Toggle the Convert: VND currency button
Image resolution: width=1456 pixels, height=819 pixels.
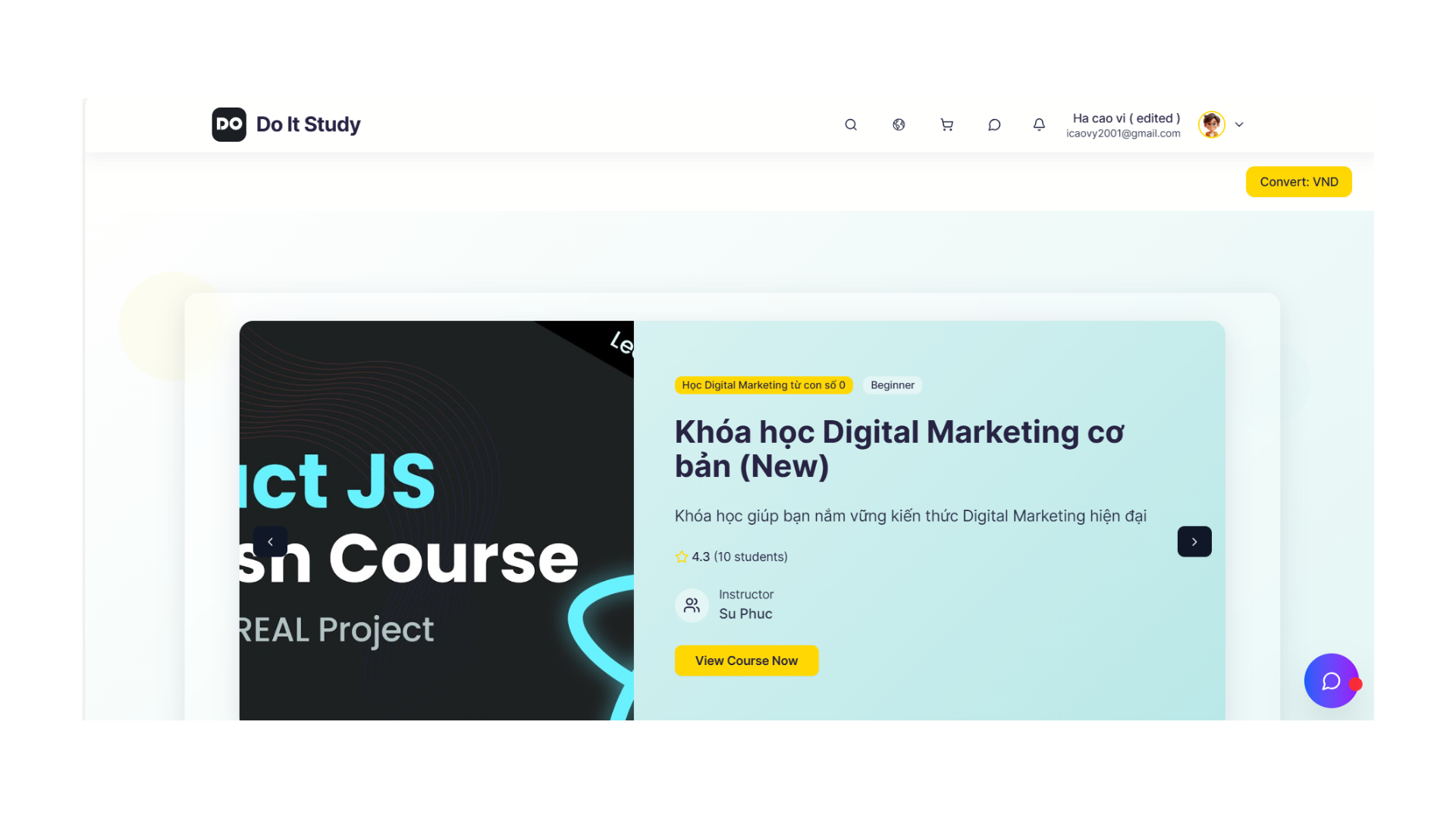tap(1298, 182)
